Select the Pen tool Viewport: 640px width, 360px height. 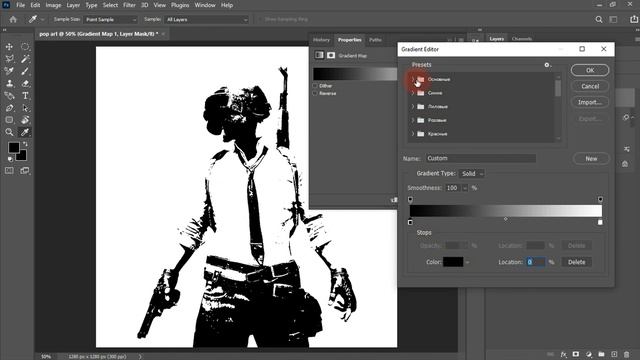(x=9, y=108)
